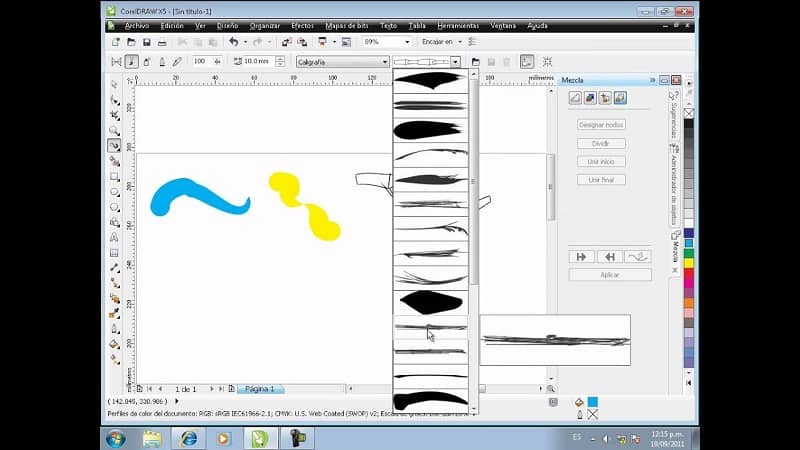Select the Basic Shapes tool
Image resolution: width=800 pixels, height=450 pixels.
coord(114,222)
